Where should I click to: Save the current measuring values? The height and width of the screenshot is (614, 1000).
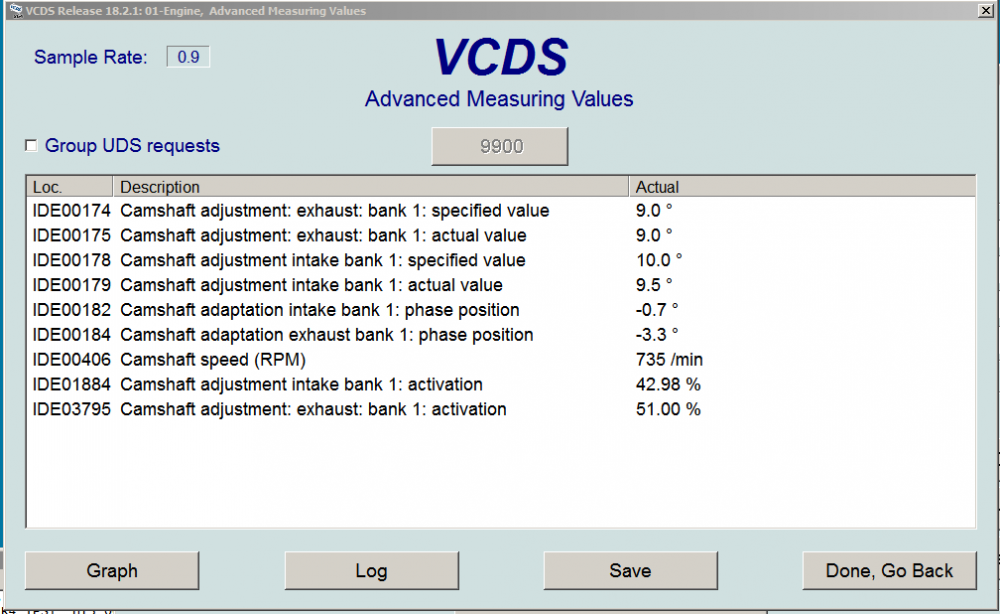[630, 570]
